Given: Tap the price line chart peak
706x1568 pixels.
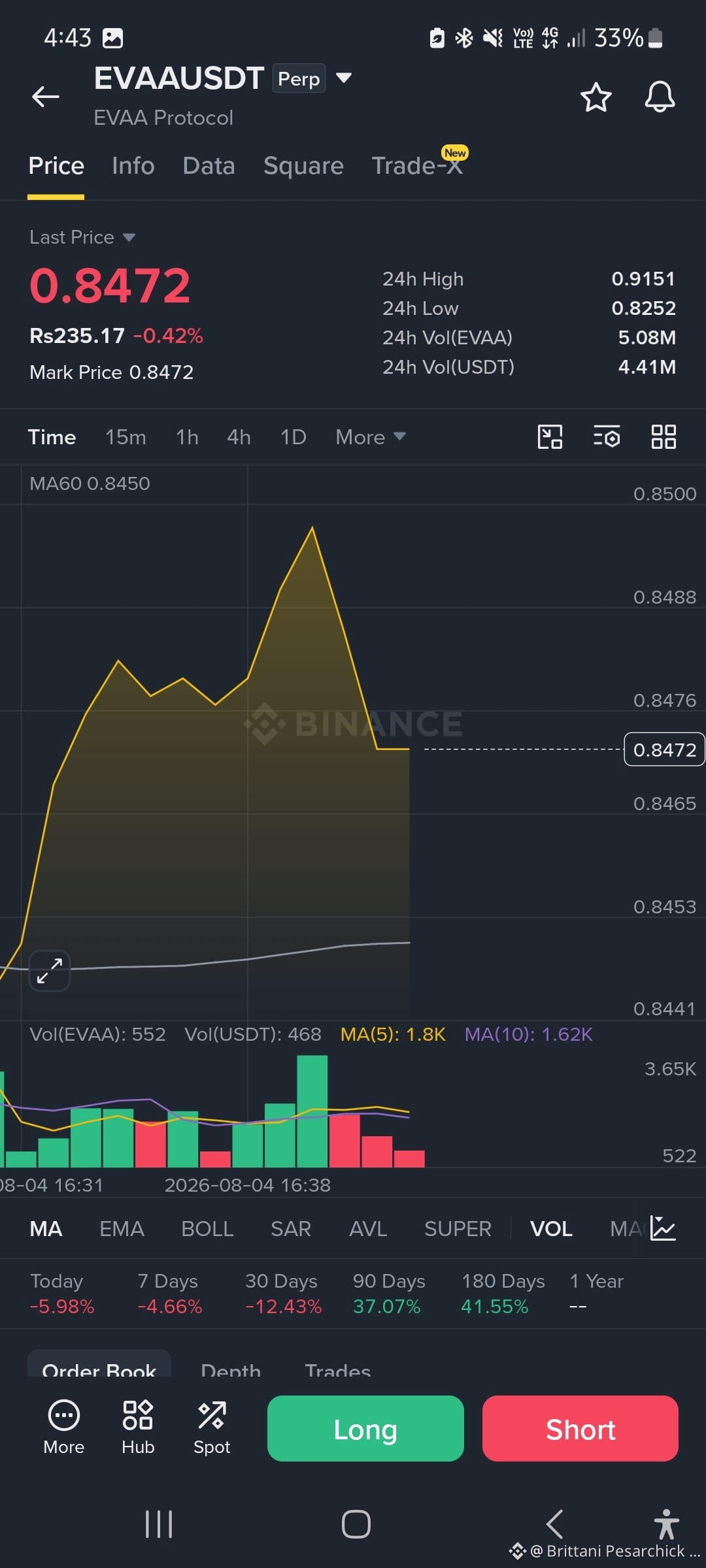Looking at the screenshot, I should (312, 527).
